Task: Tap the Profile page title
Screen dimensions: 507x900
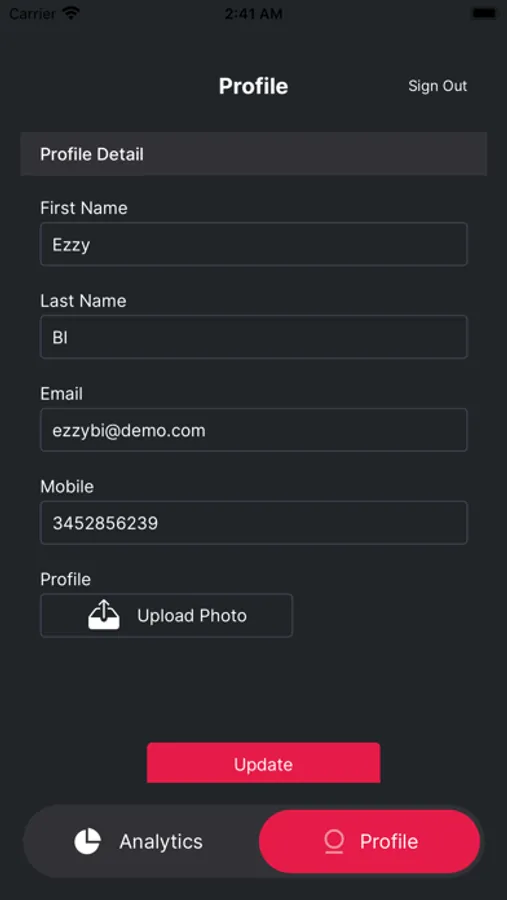Action: click(253, 86)
